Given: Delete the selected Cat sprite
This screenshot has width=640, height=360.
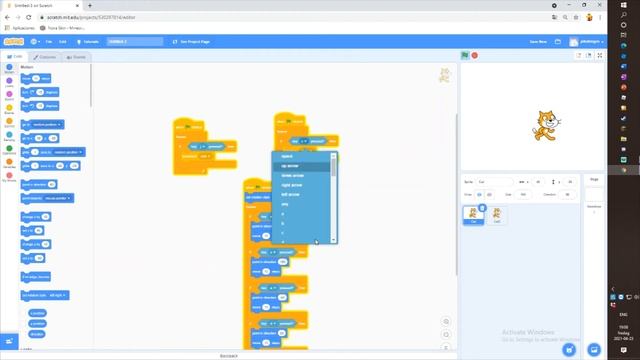Looking at the screenshot, I should [x=482, y=208].
